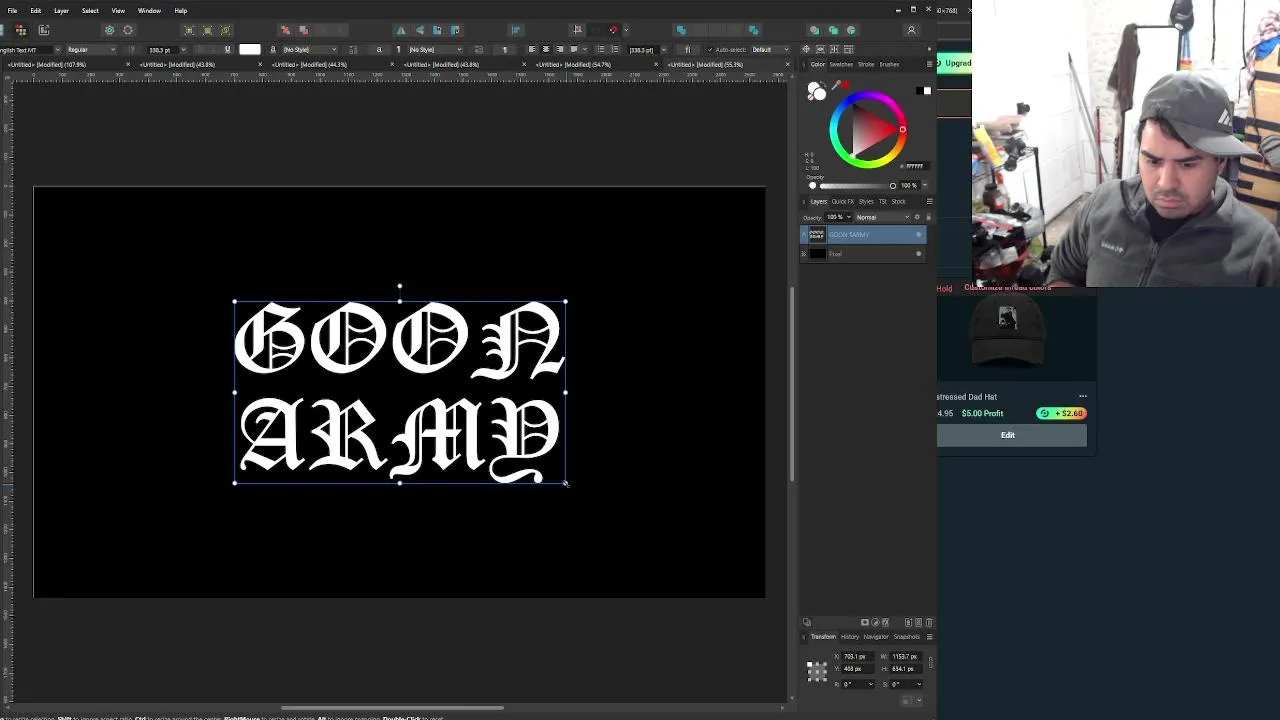
Task: Align text right
Action: pos(559,49)
